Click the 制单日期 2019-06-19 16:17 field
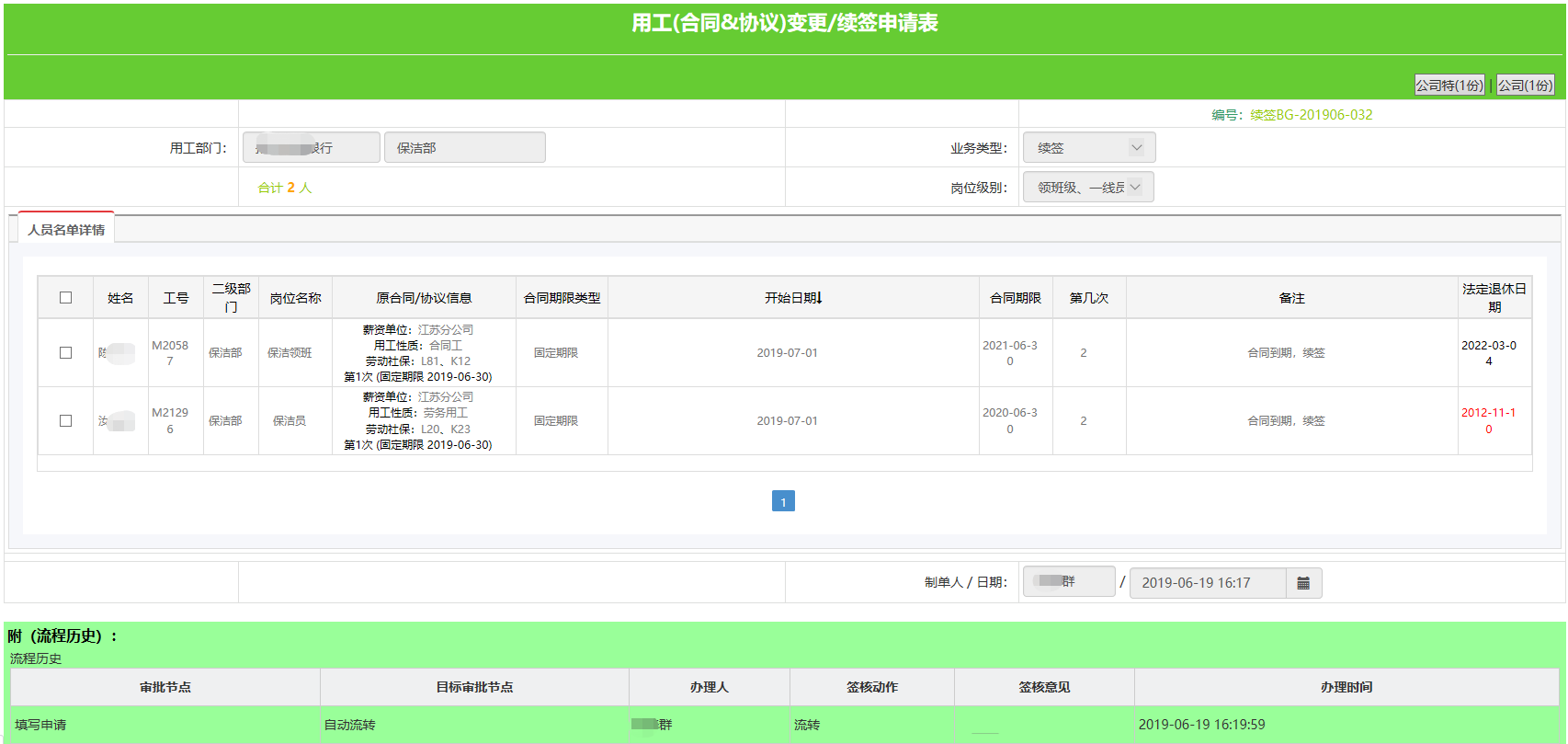 [x=1207, y=583]
